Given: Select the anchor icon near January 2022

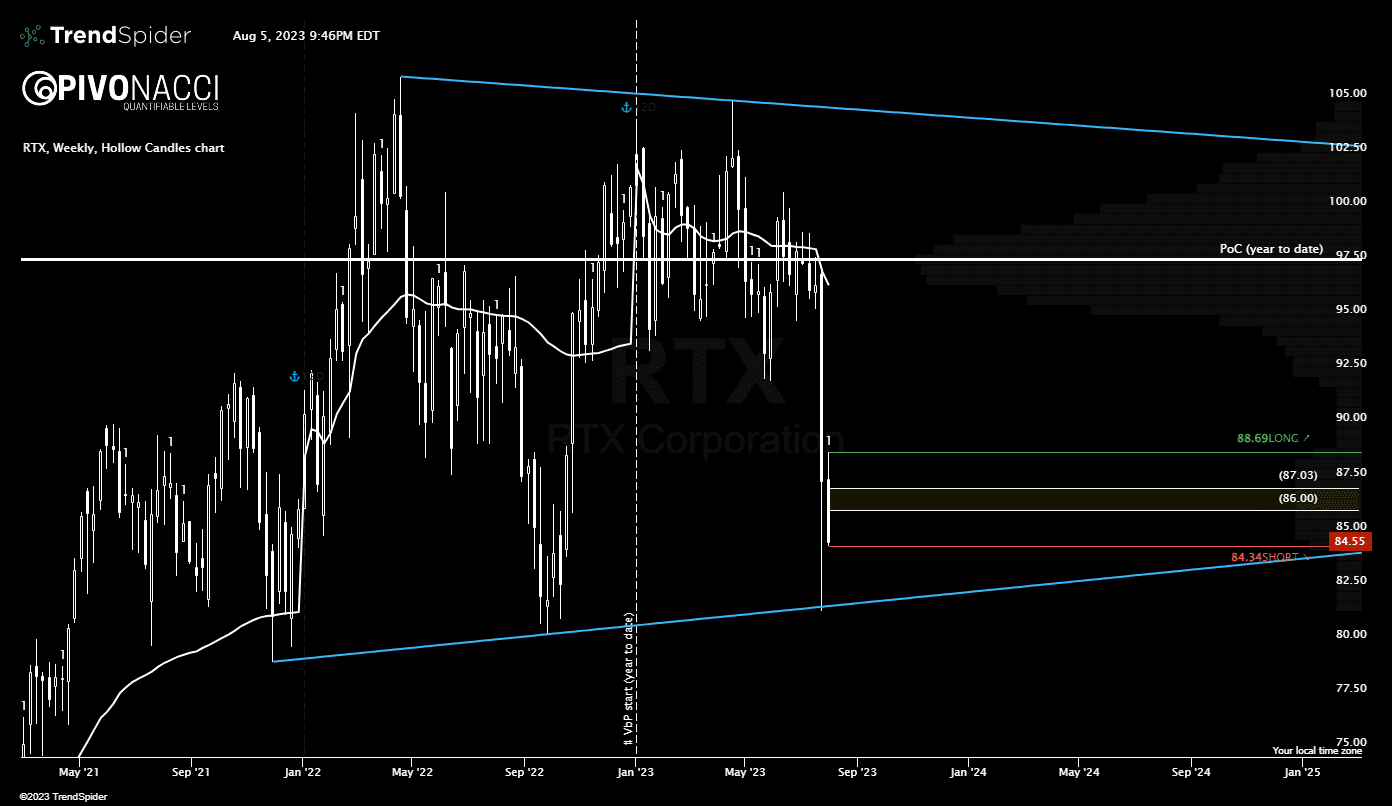Looking at the screenshot, I should pyautogui.click(x=294, y=376).
